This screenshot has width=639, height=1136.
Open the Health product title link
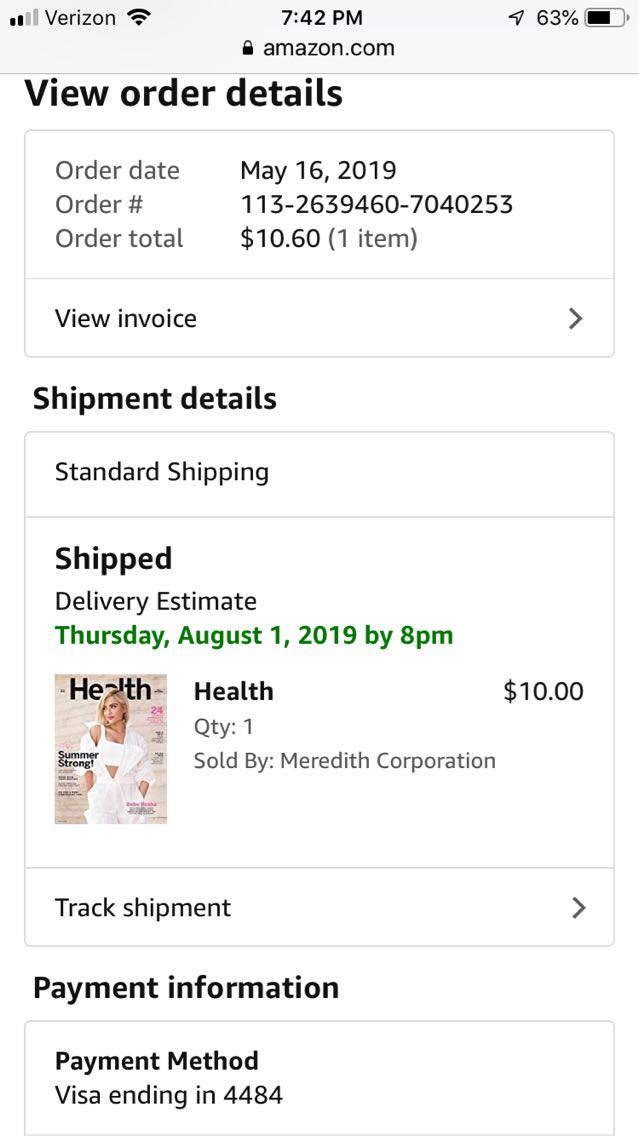pyautogui.click(x=233, y=691)
